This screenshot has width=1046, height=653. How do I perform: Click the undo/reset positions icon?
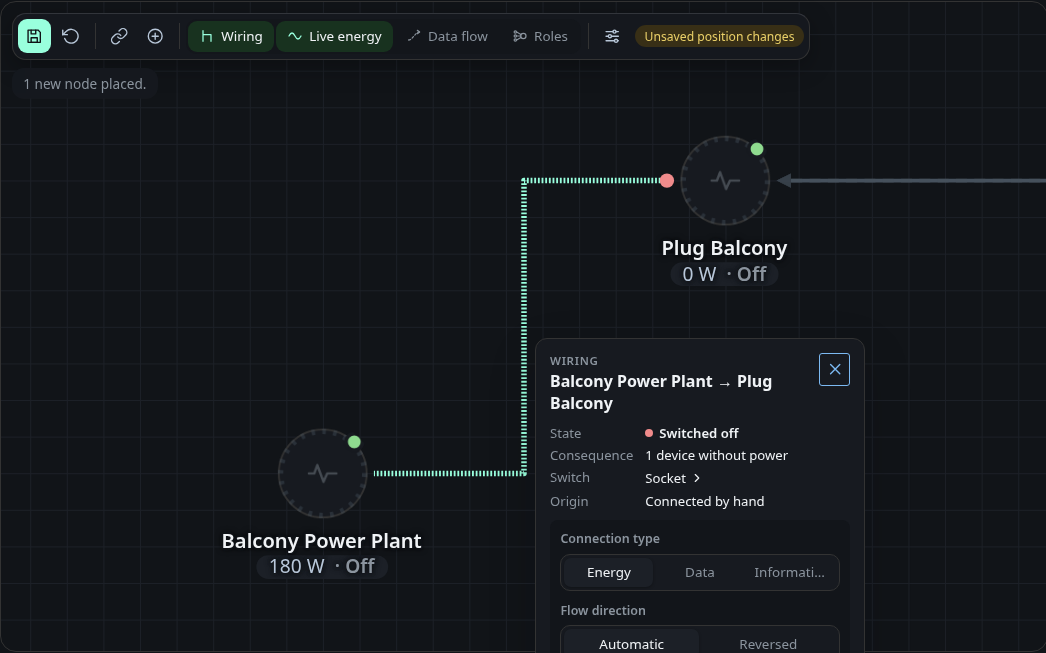click(x=71, y=36)
